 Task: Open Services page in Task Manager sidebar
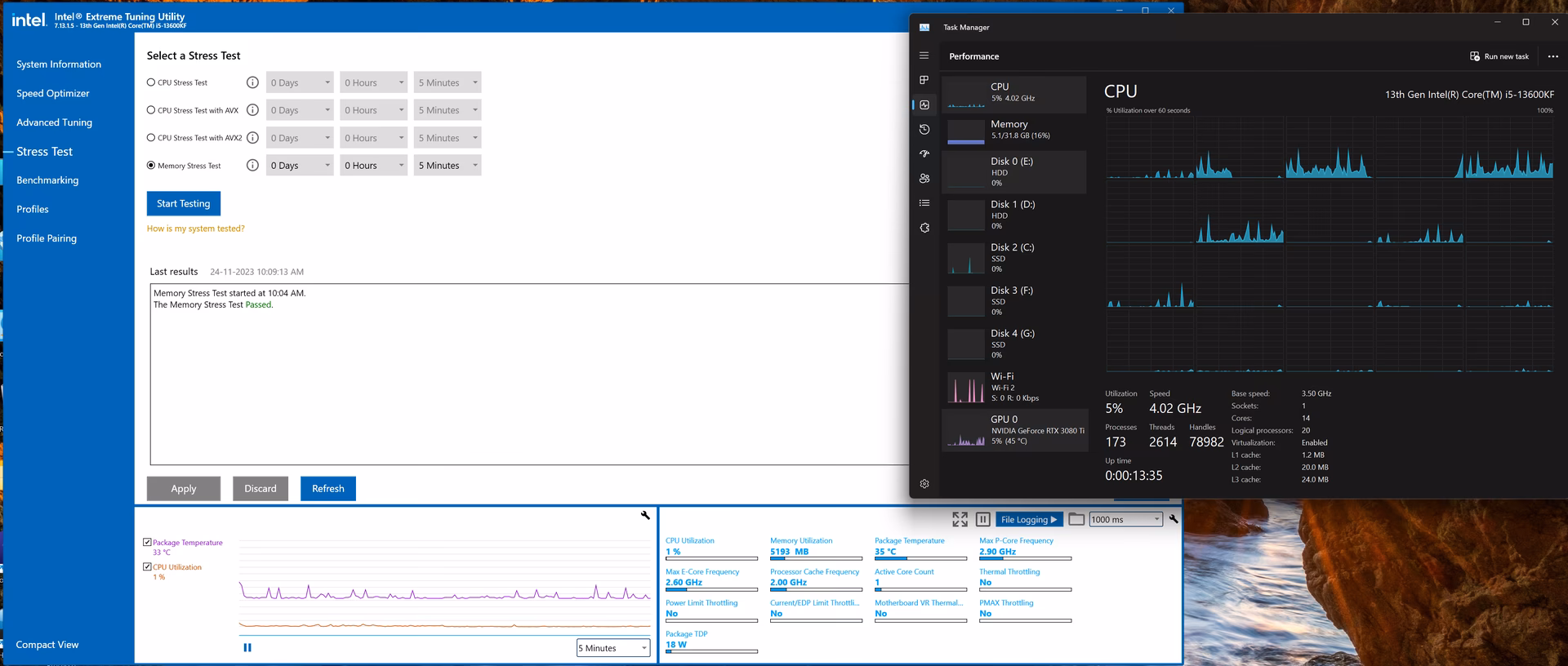coord(924,228)
